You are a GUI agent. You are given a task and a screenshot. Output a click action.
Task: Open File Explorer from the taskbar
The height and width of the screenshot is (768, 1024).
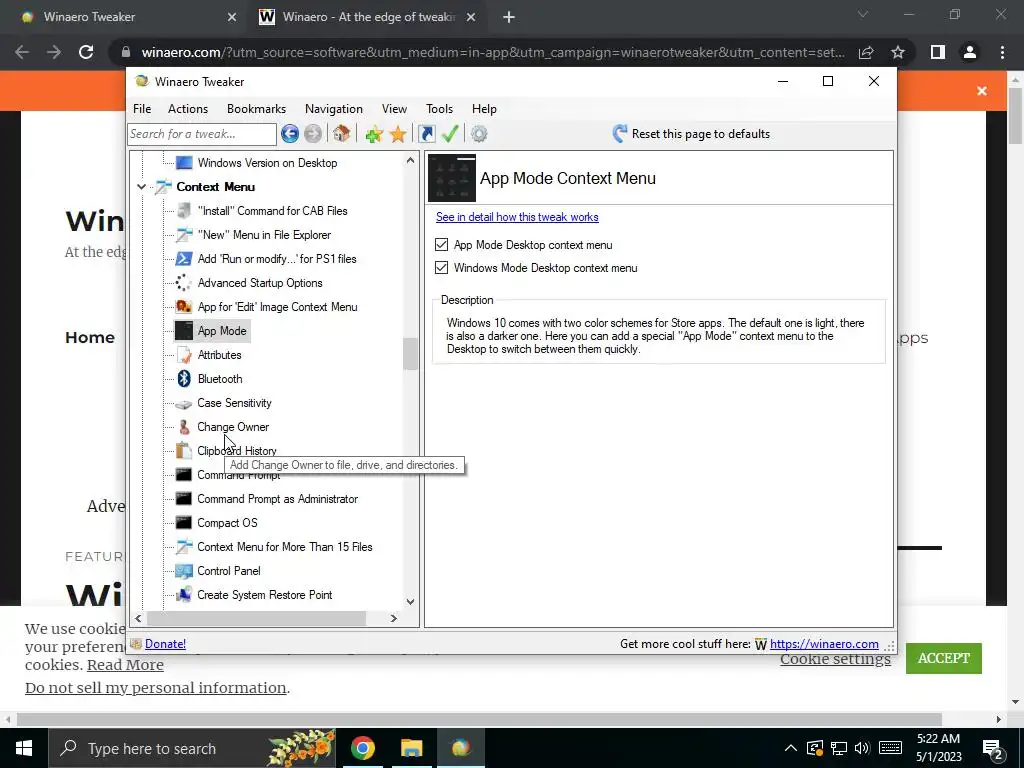pyautogui.click(x=411, y=748)
